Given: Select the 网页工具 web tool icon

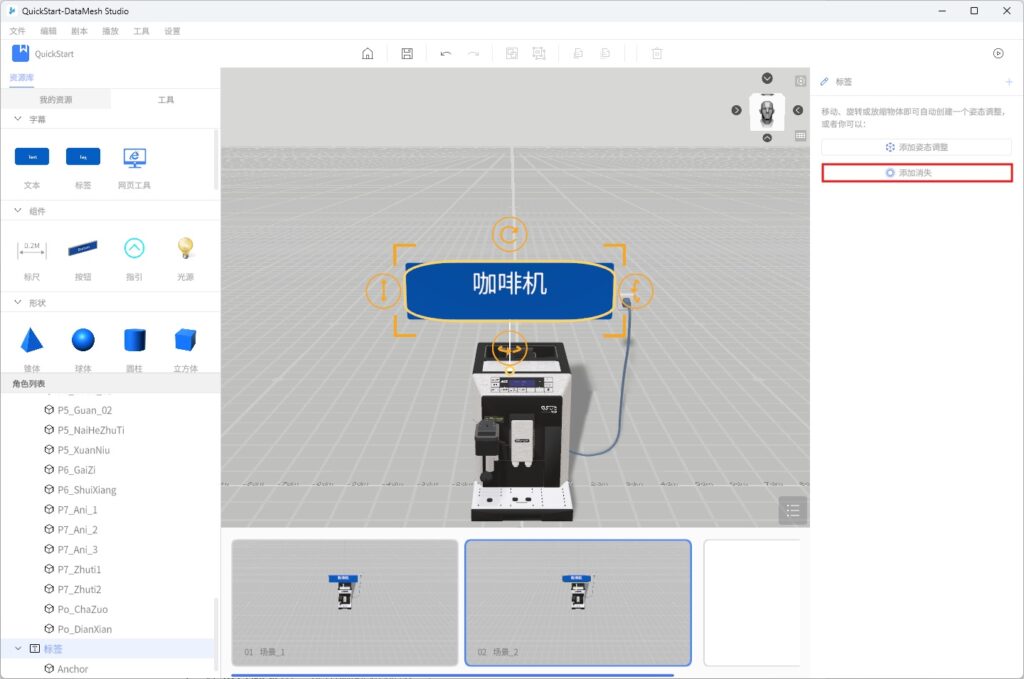Looking at the screenshot, I should click(x=134, y=158).
